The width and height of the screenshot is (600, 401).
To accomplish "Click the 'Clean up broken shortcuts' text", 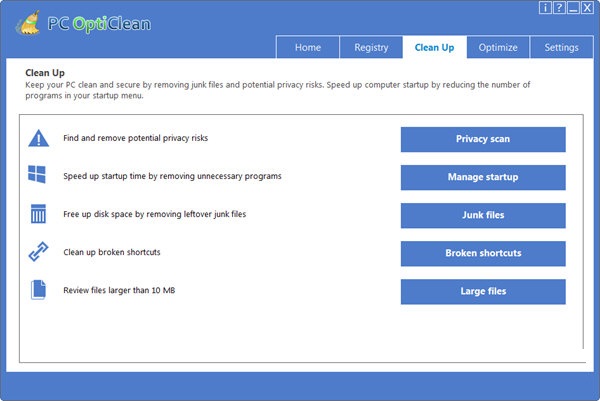I will point(112,252).
